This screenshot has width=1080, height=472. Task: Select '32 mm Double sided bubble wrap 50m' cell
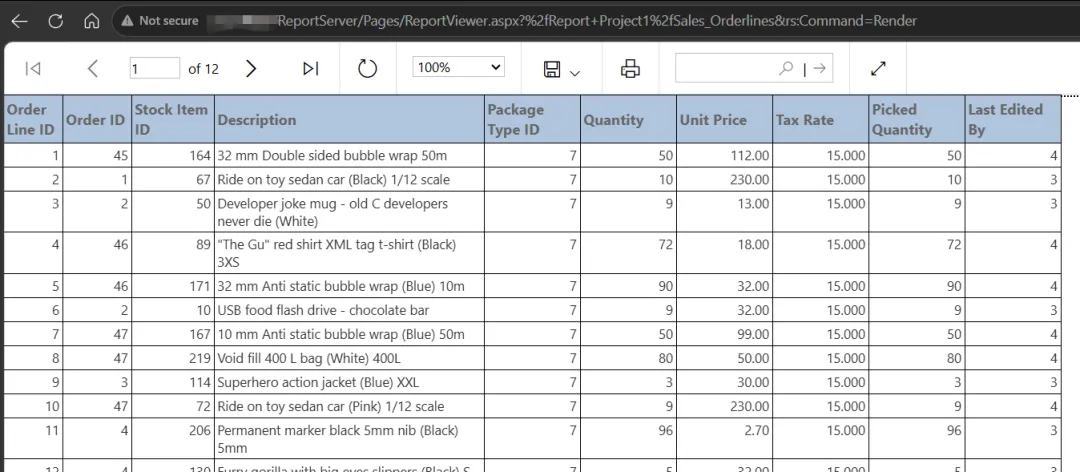click(349, 156)
